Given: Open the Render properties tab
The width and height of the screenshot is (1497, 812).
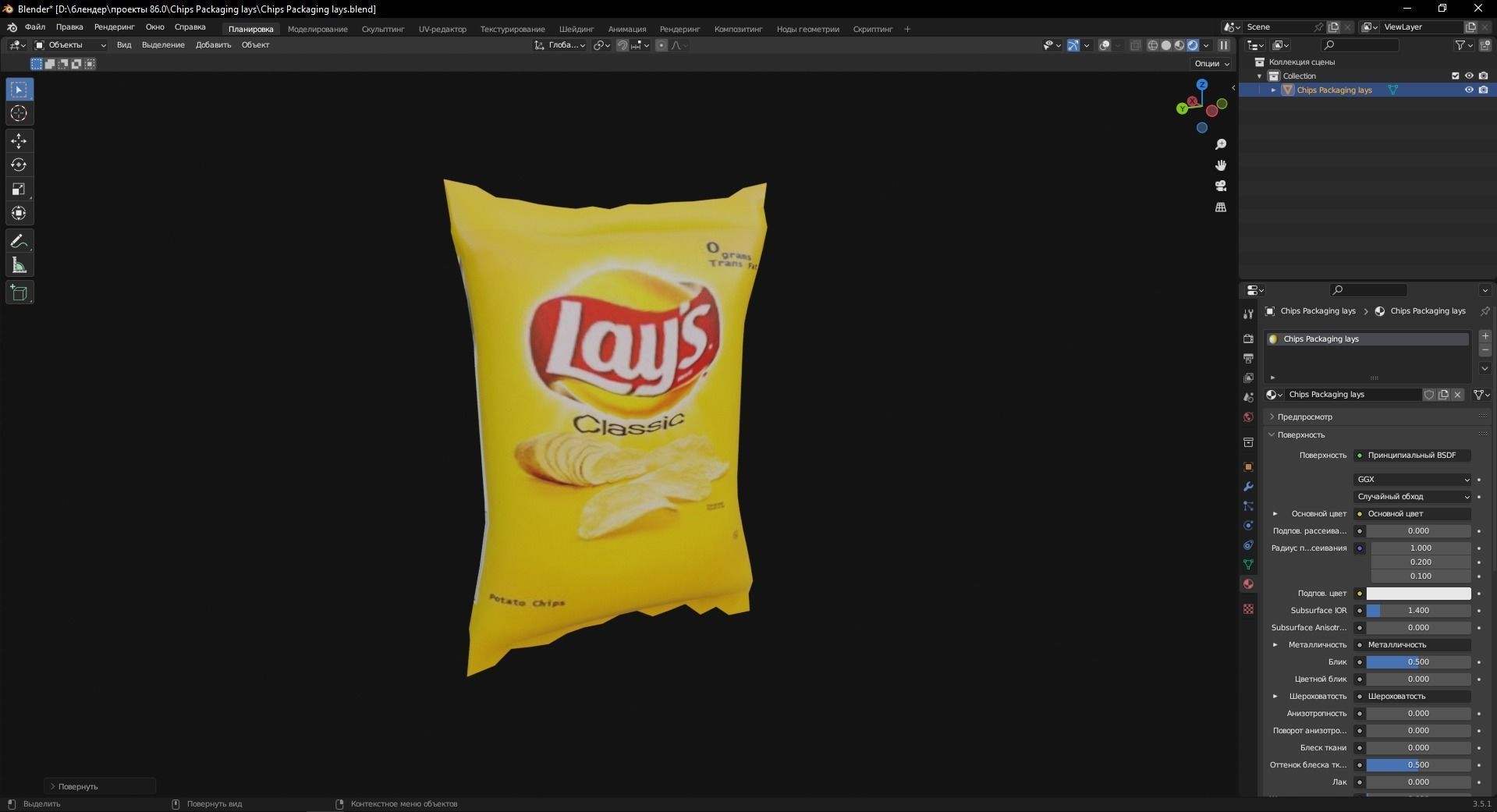Looking at the screenshot, I should [1247, 339].
